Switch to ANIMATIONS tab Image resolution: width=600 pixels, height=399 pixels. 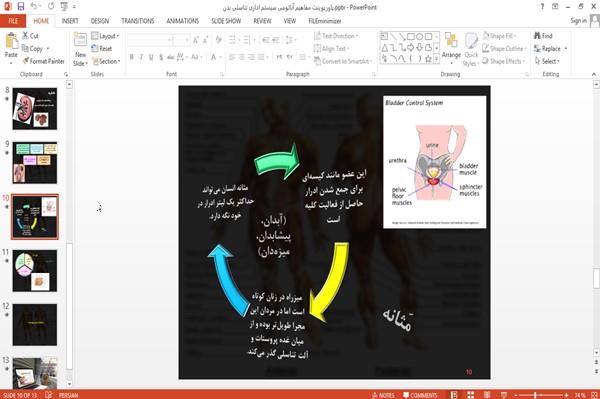[x=183, y=21]
